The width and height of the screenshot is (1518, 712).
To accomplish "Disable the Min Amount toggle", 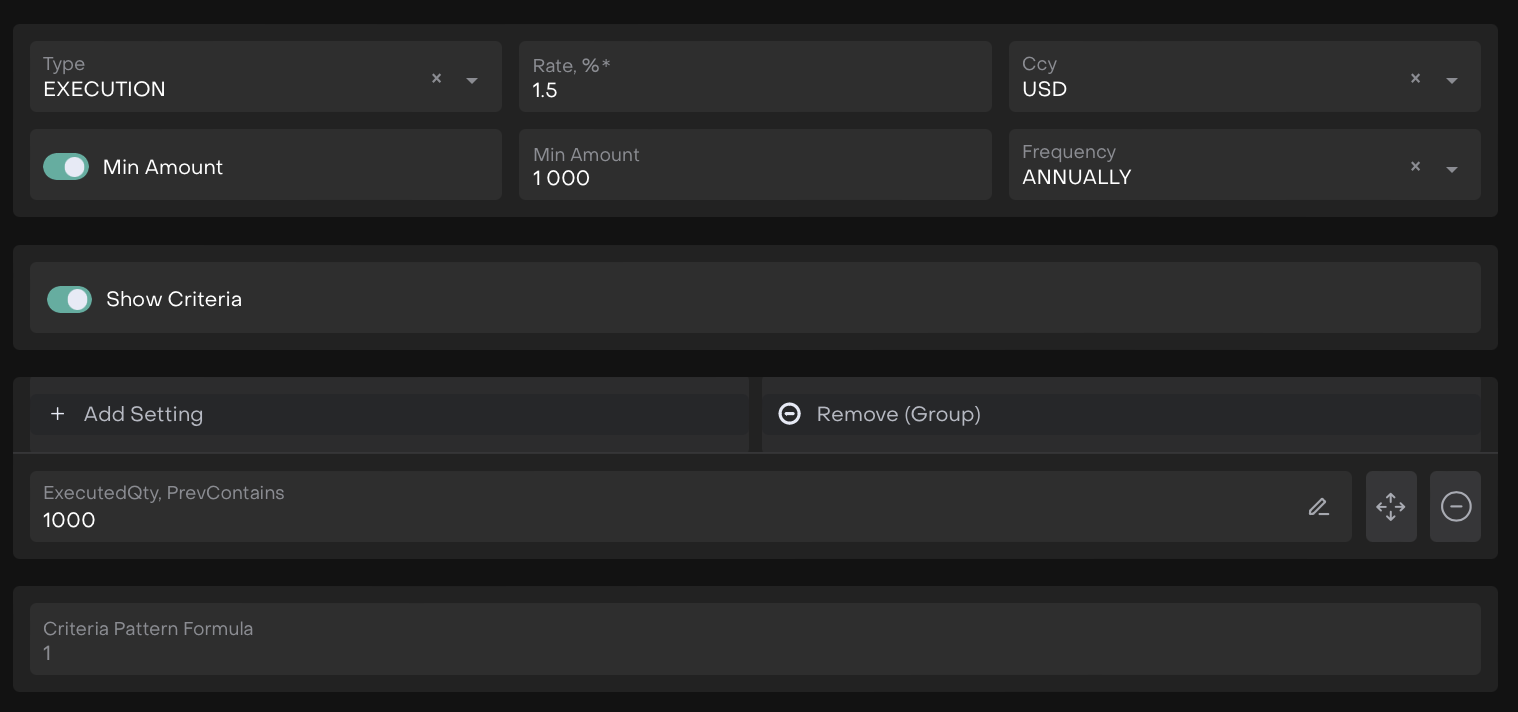I will click(66, 167).
